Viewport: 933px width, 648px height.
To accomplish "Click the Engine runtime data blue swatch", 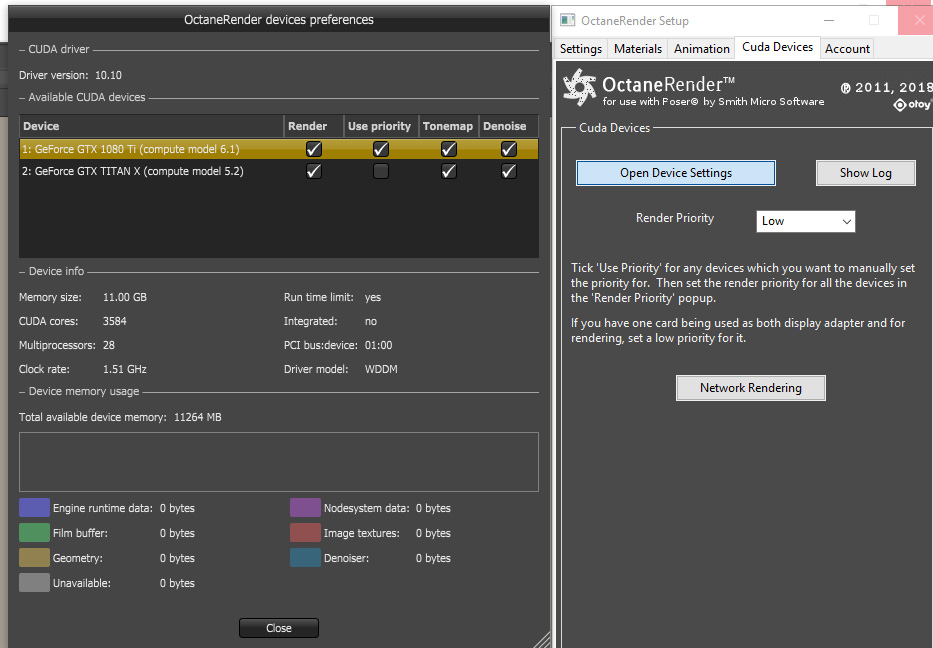I will tap(35, 508).
